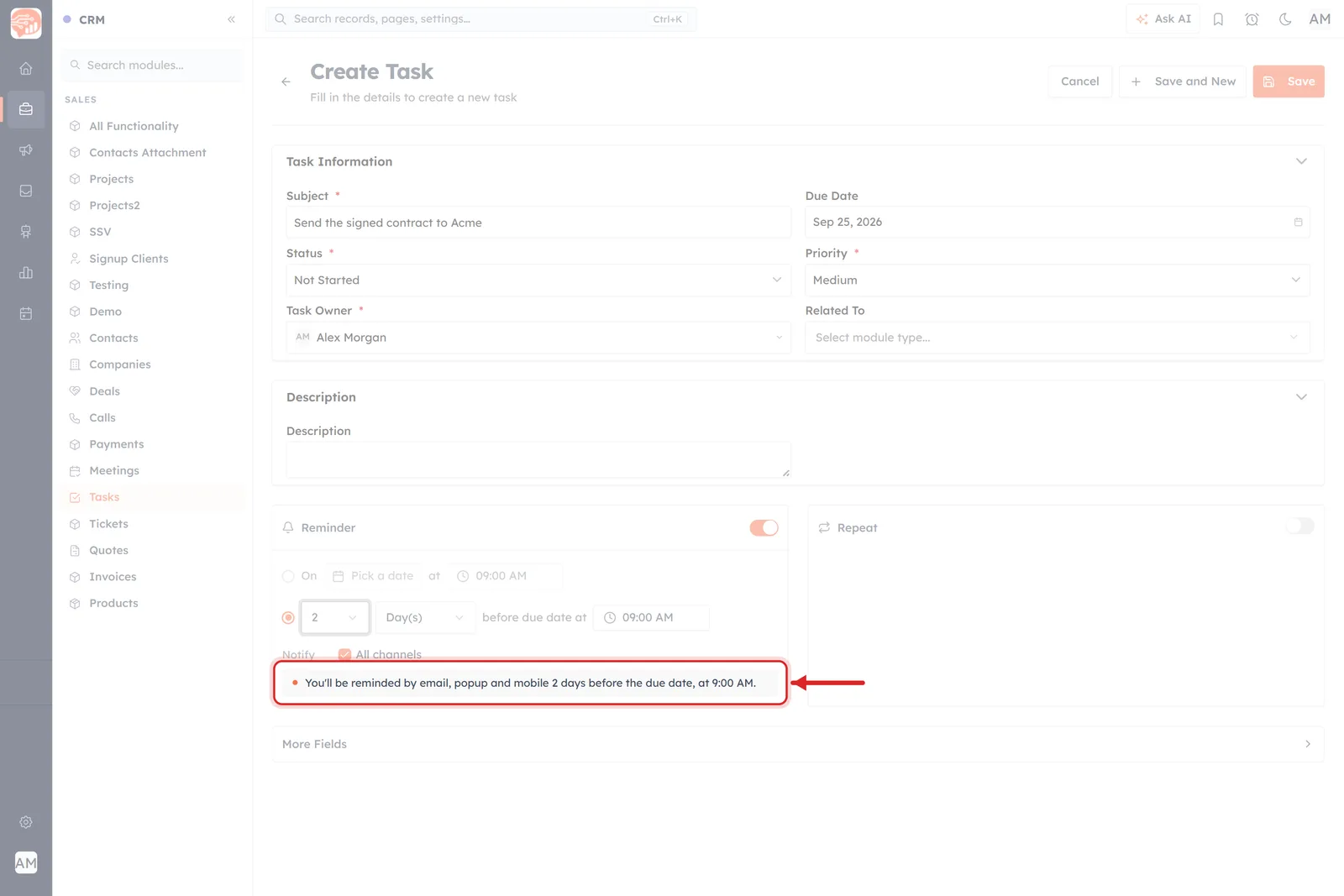The width and height of the screenshot is (1344, 896).
Task: Open the Companies module in sidebar
Action: pos(120,364)
